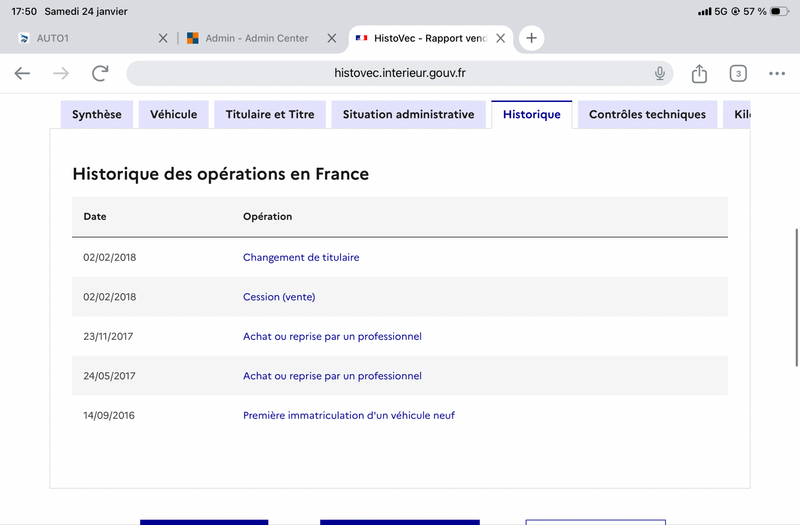Tap the browser back arrow
Screen dimensions: 800x525
(x=22, y=73)
